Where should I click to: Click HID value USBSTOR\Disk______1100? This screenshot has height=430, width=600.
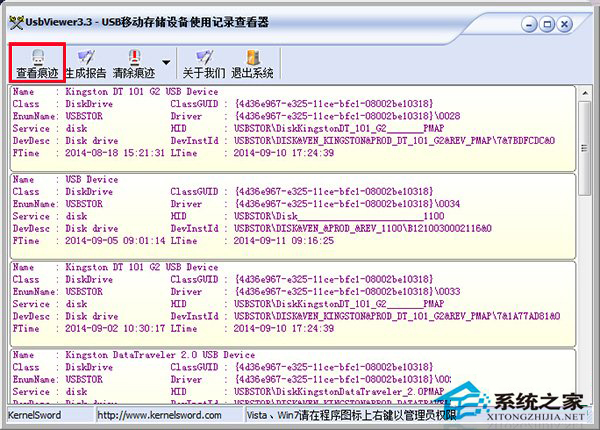click(x=339, y=216)
